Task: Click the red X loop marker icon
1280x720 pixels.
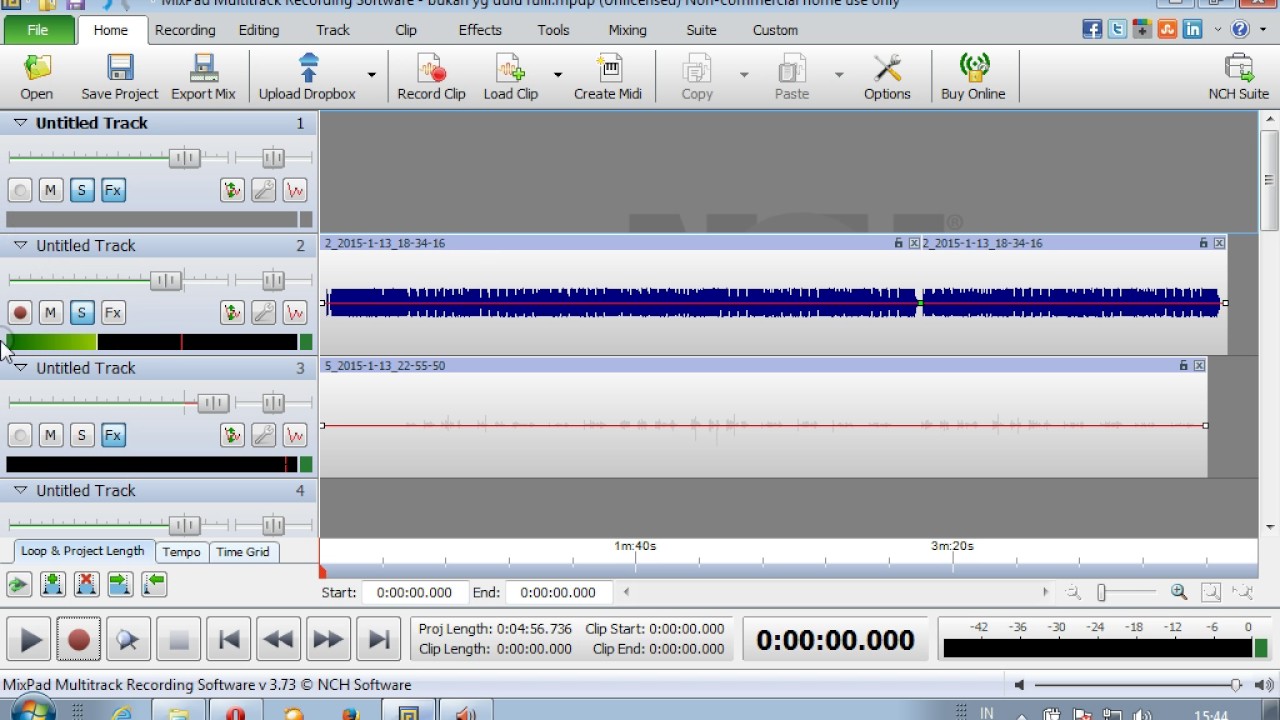Action: (x=86, y=584)
